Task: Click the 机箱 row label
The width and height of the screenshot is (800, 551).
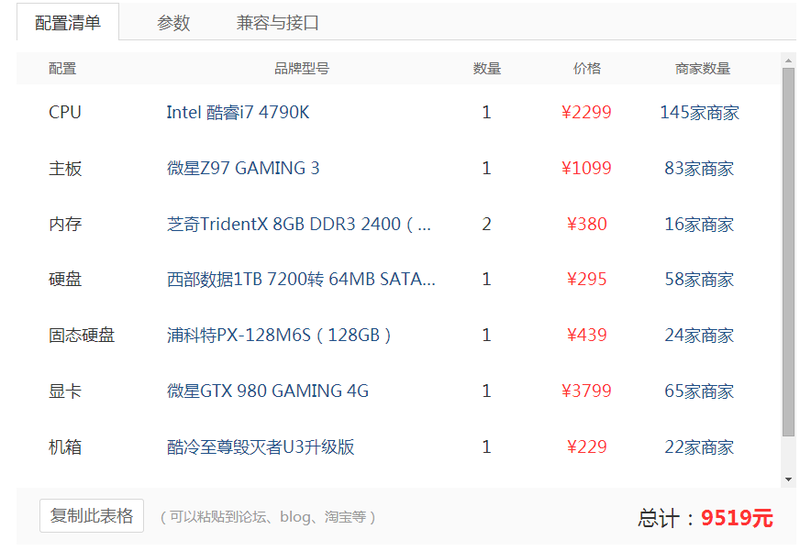Action: click(x=65, y=447)
